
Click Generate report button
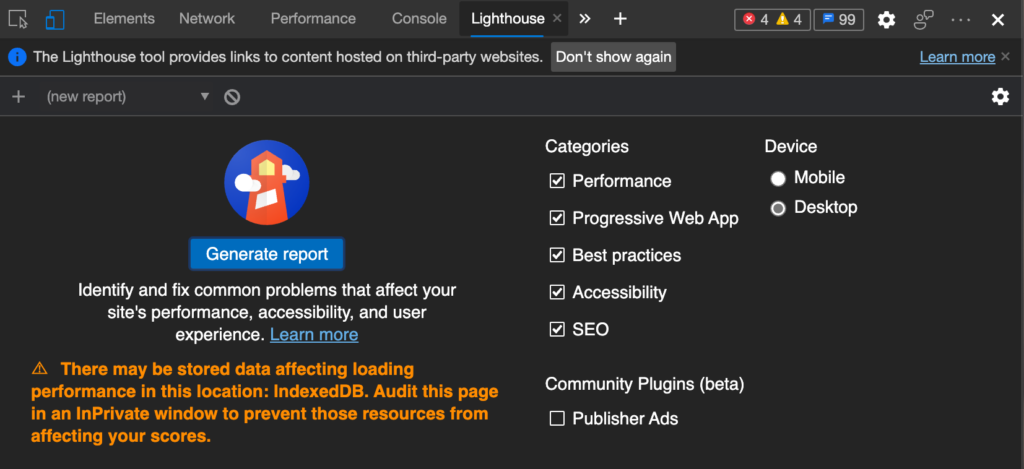pyautogui.click(x=266, y=254)
